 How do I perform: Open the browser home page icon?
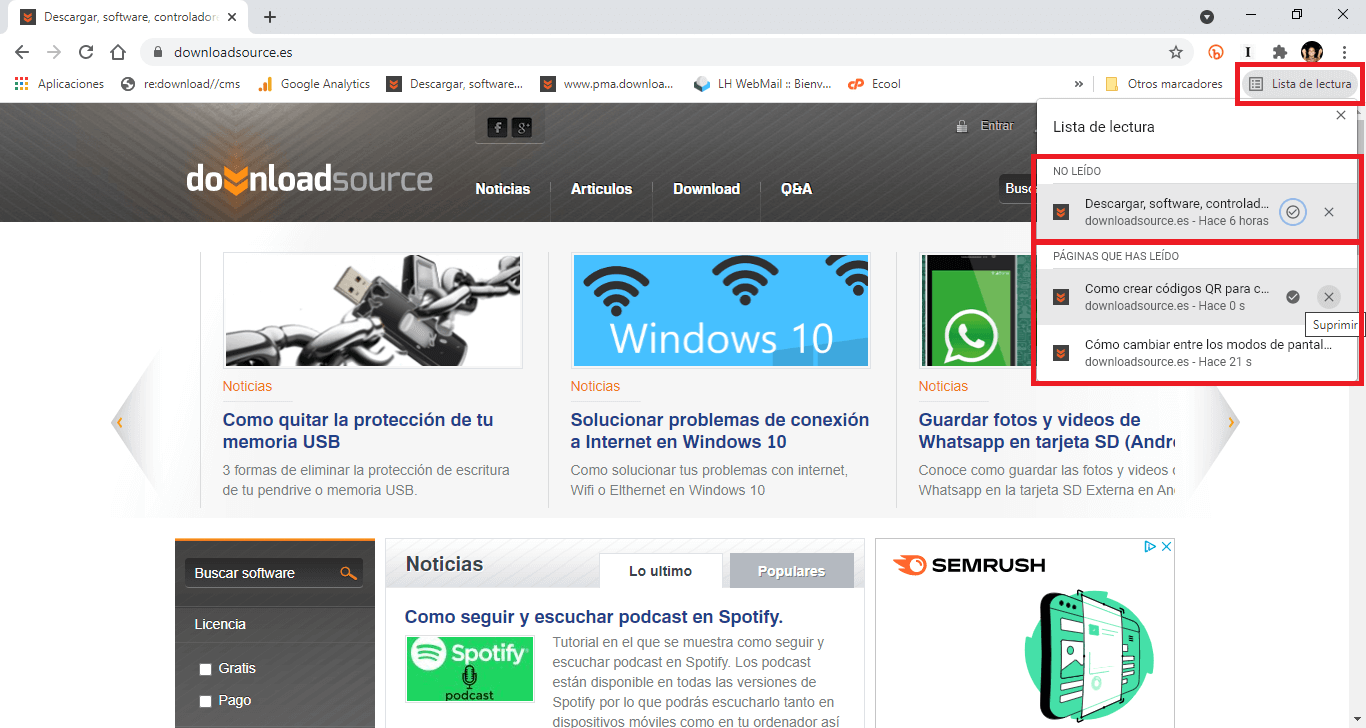point(118,52)
